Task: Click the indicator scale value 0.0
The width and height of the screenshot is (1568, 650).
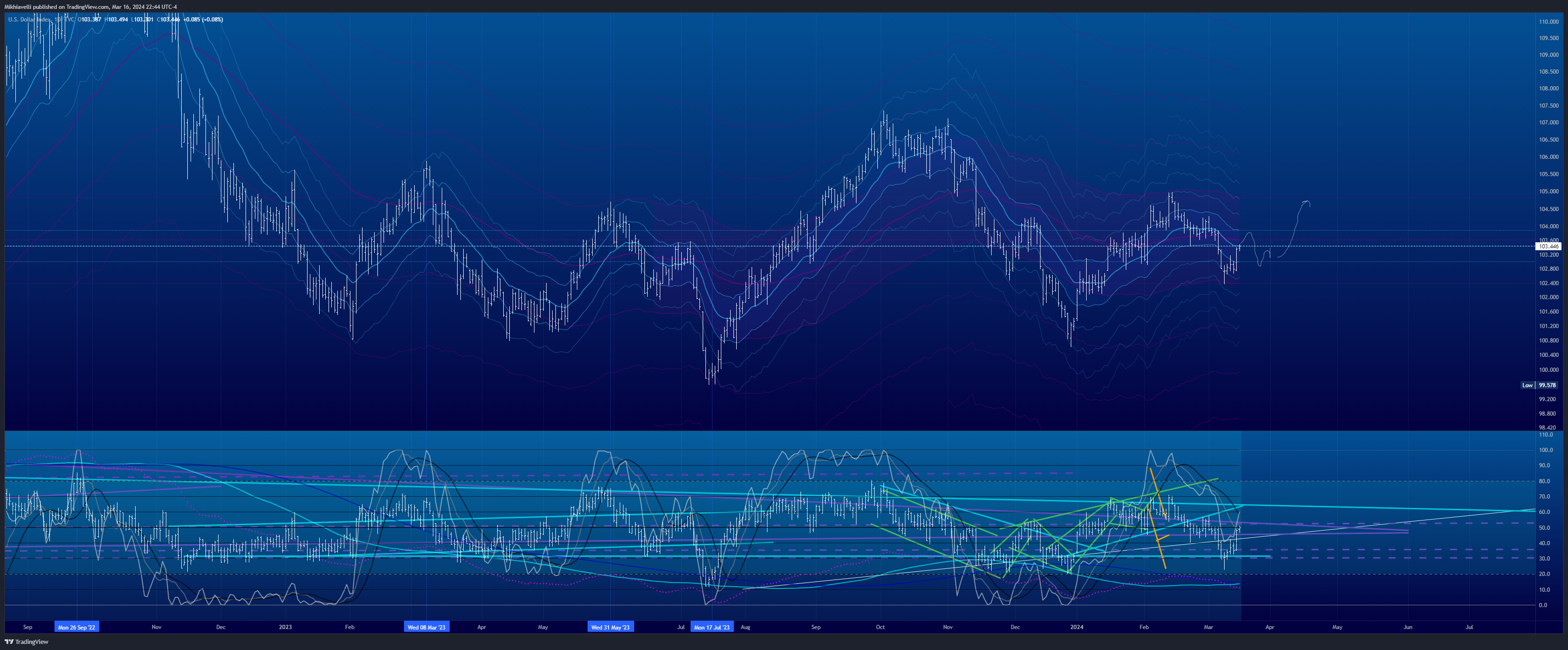Action: (x=1543, y=606)
